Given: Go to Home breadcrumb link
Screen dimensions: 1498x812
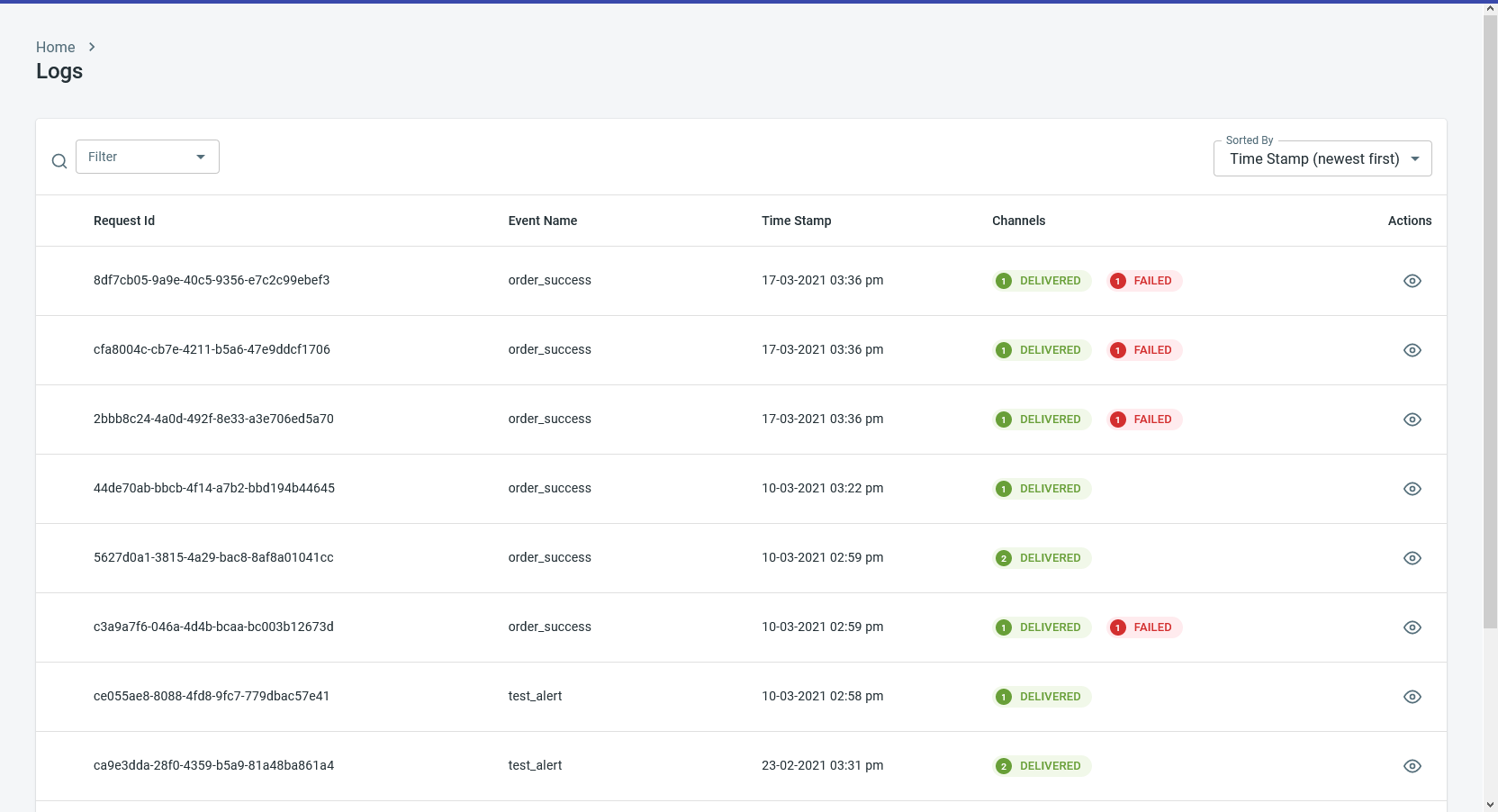Looking at the screenshot, I should (56, 47).
